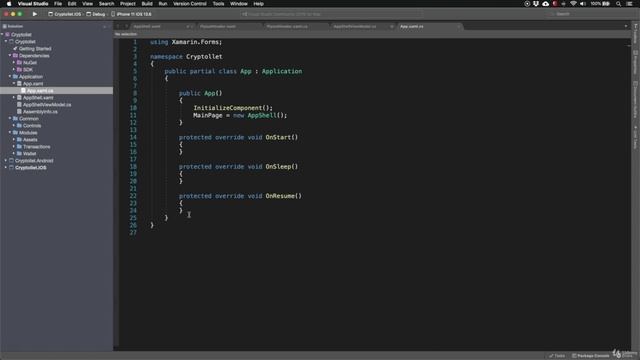
Task: Open the Tools menu
Action: (x=218, y=4)
